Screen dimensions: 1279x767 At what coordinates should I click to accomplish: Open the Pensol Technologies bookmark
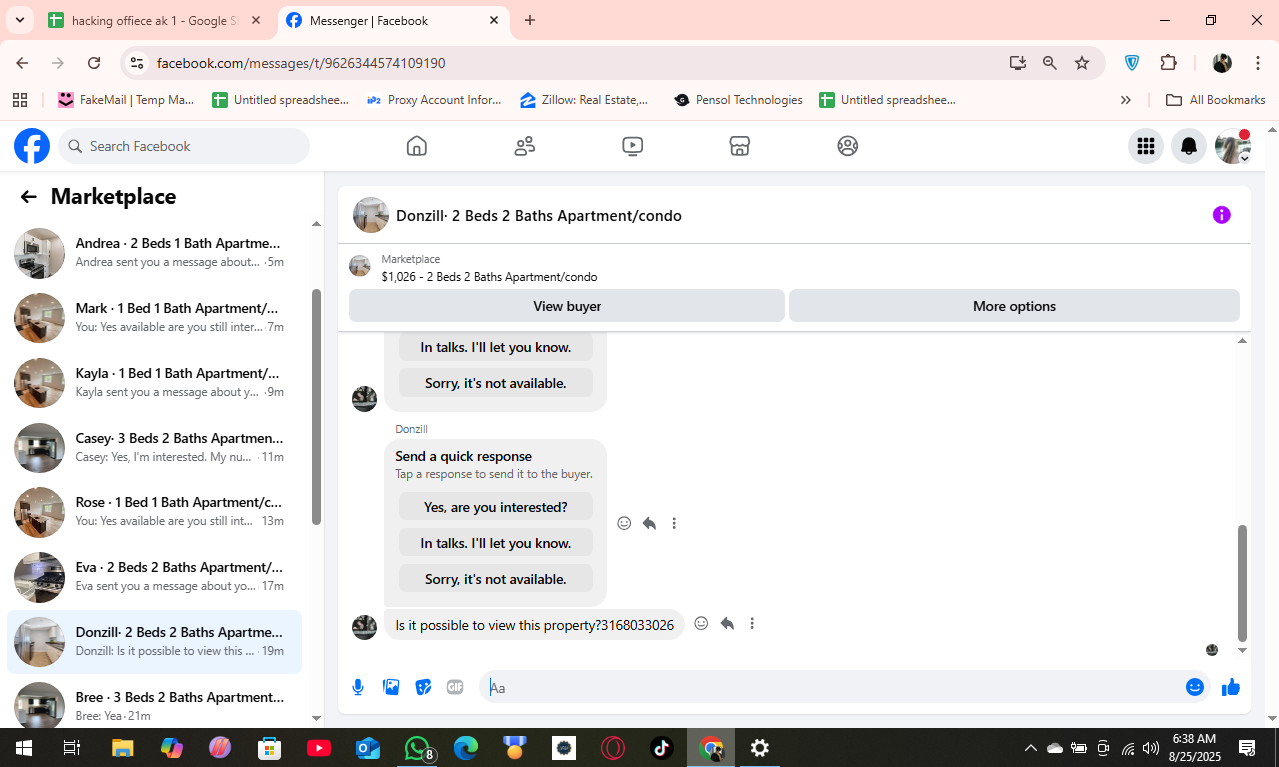point(739,100)
